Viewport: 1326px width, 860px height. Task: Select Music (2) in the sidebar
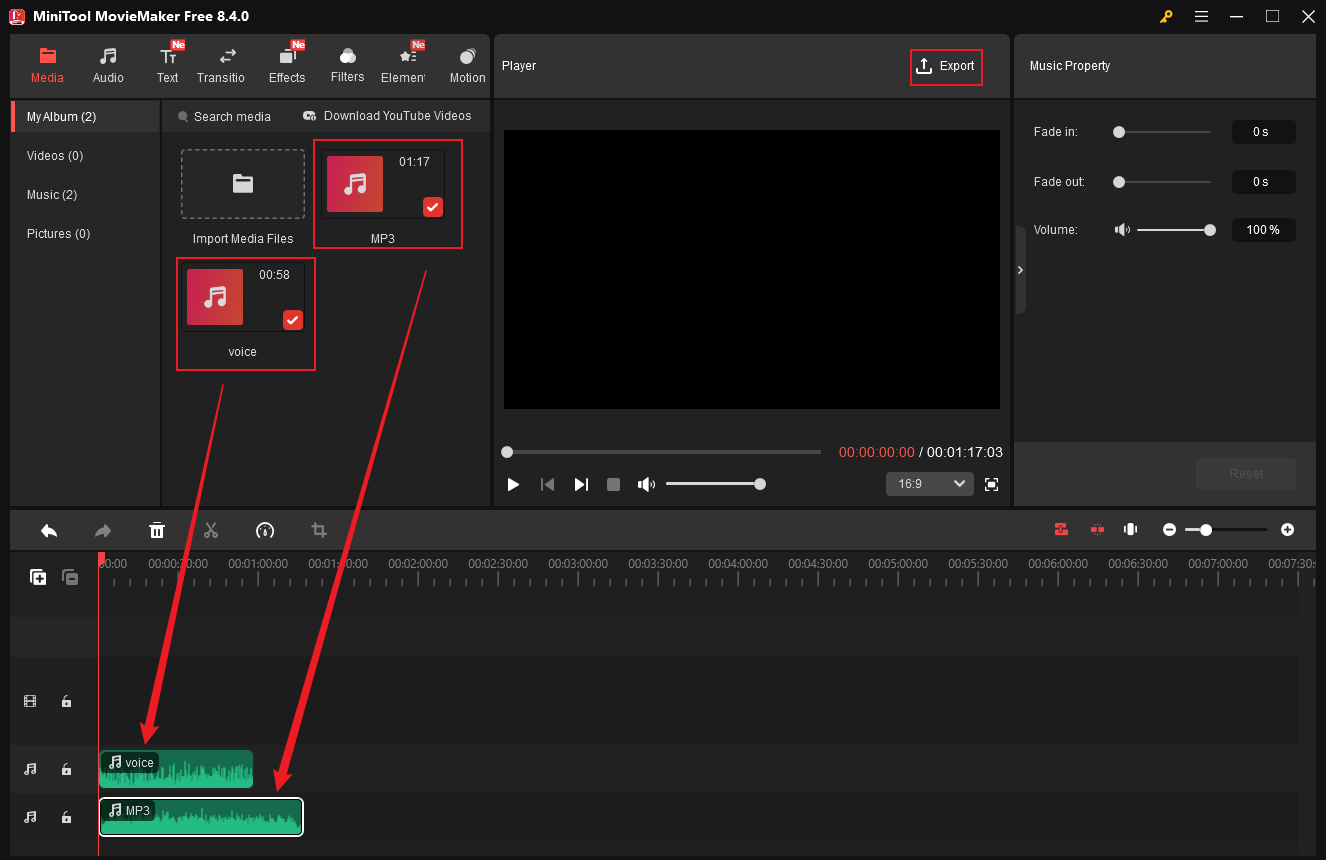tap(52, 194)
